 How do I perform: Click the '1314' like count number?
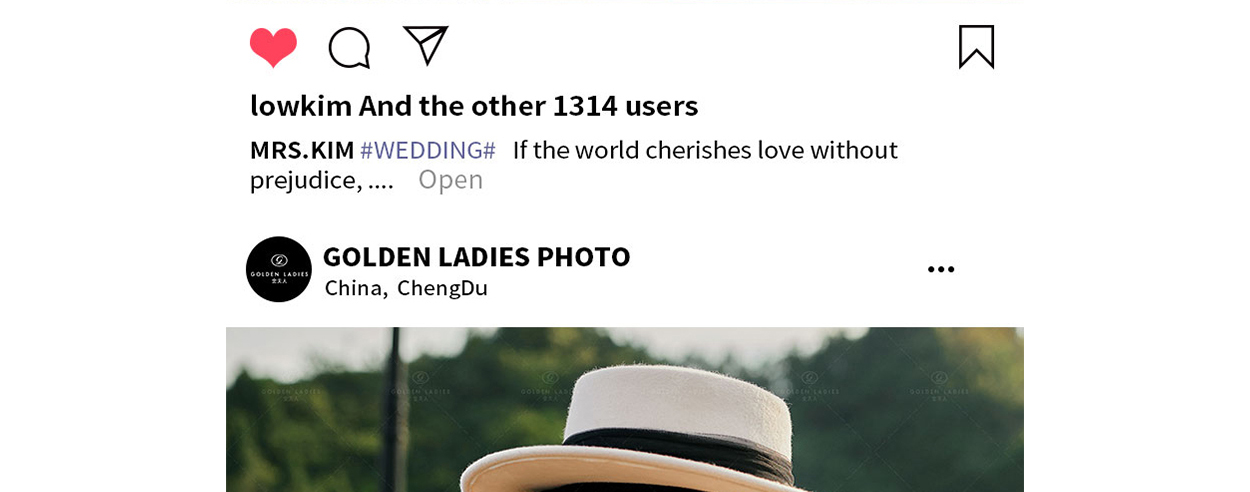pos(585,105)
